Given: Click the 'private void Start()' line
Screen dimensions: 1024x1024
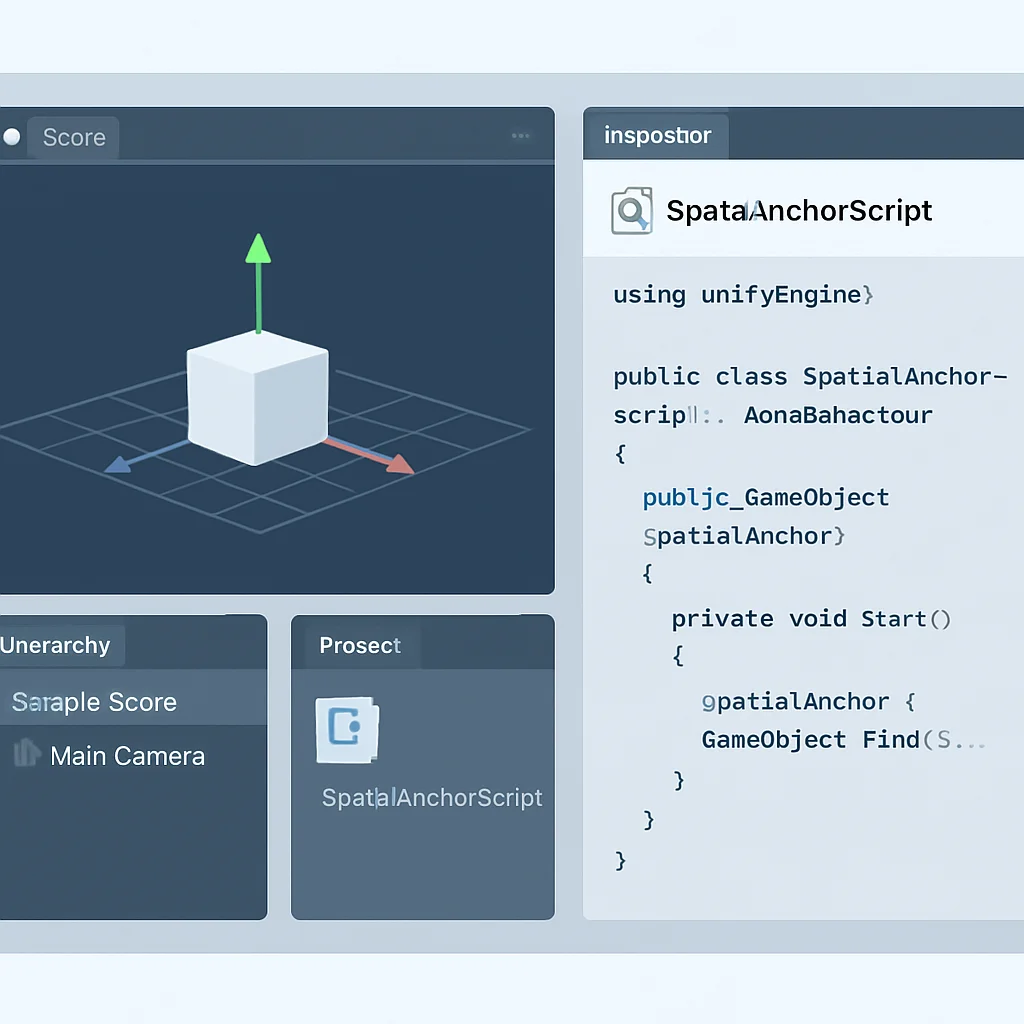Looking at the screenshot, I should click(811, 619).
